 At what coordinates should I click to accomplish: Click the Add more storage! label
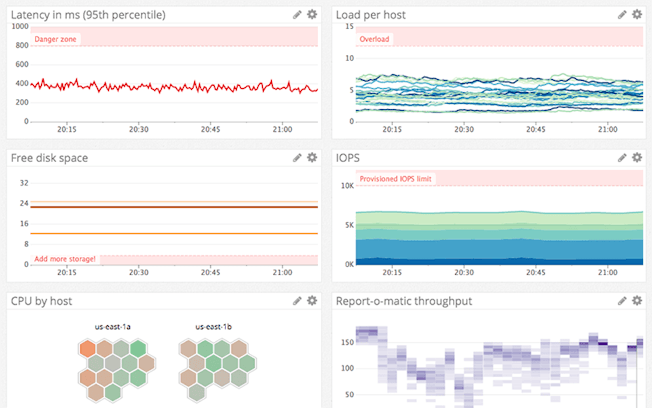click(65, 259)
